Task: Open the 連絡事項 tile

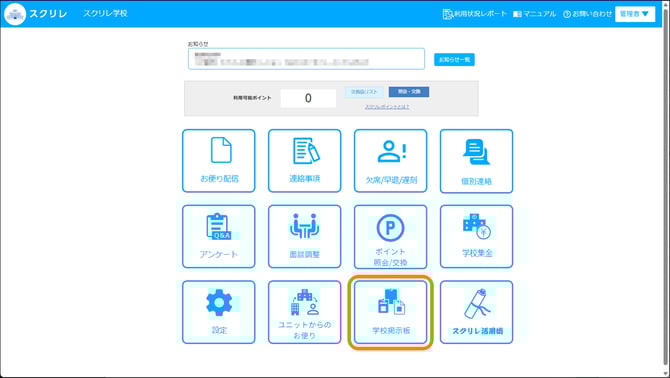Action: click(x=304, y=161)
